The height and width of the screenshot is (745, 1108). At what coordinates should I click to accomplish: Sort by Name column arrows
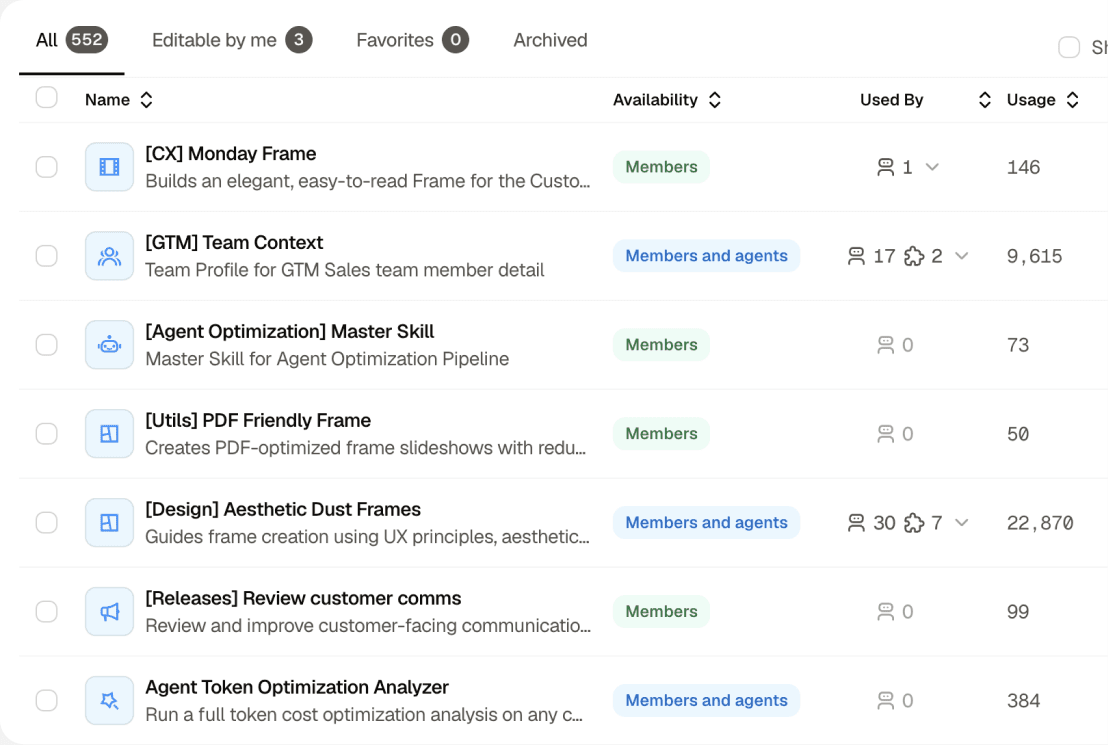[x=146, y=100]
